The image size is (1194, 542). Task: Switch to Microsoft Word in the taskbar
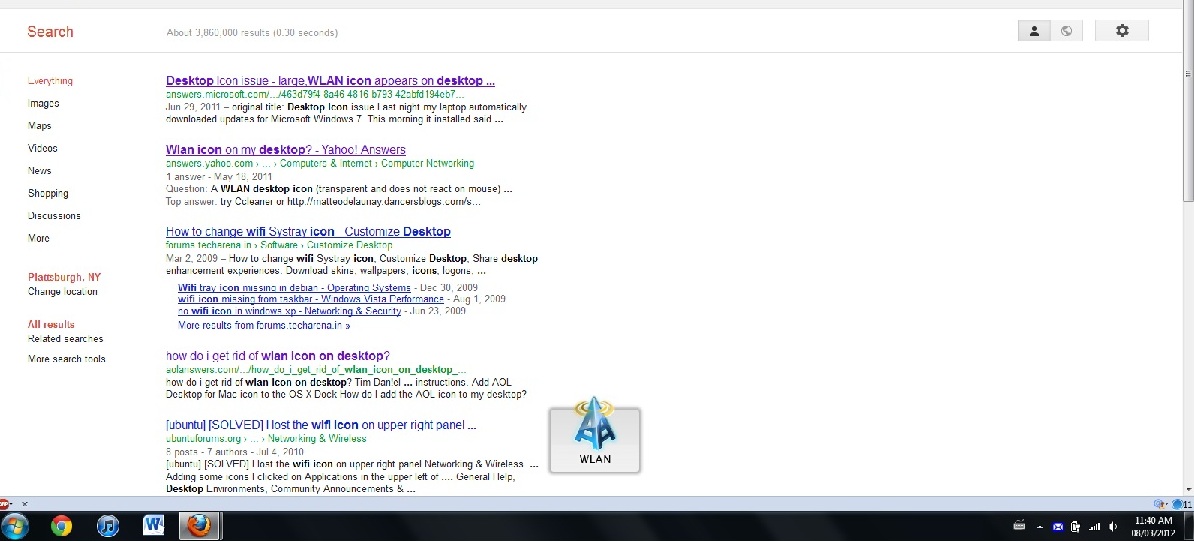click(154, 526)
